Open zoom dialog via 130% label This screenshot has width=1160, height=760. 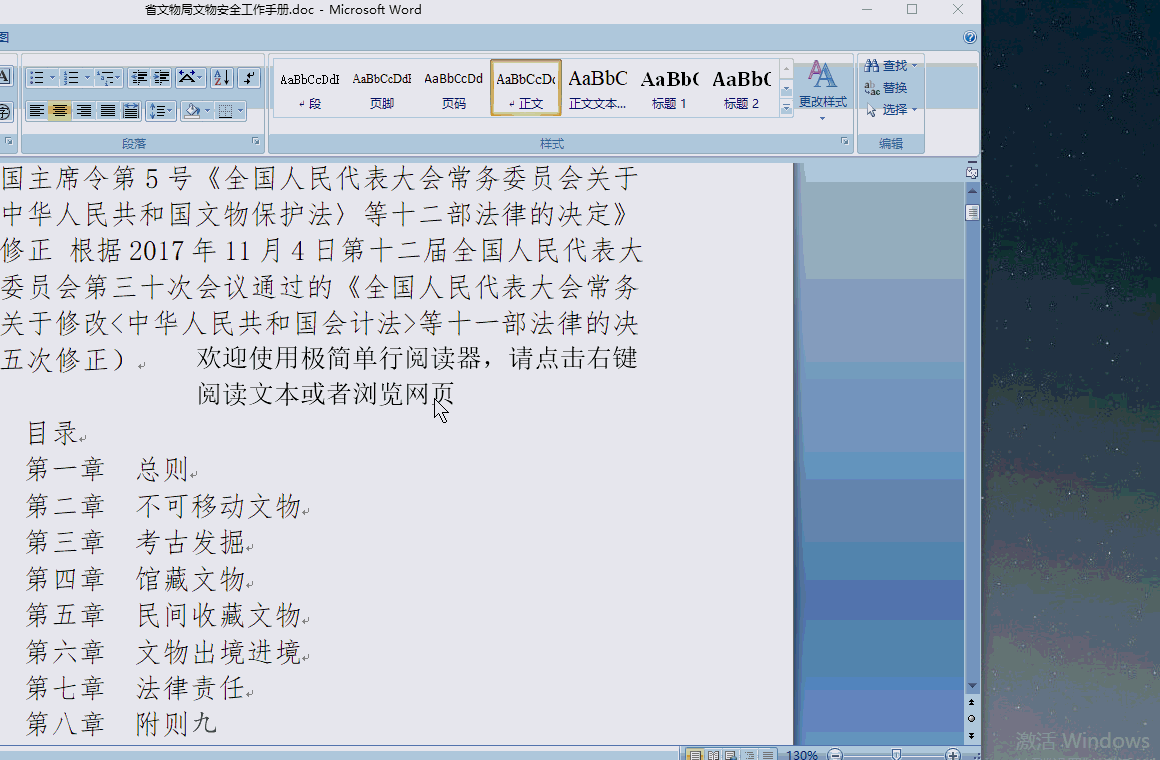pyautogui.click(x=801, y=755)
